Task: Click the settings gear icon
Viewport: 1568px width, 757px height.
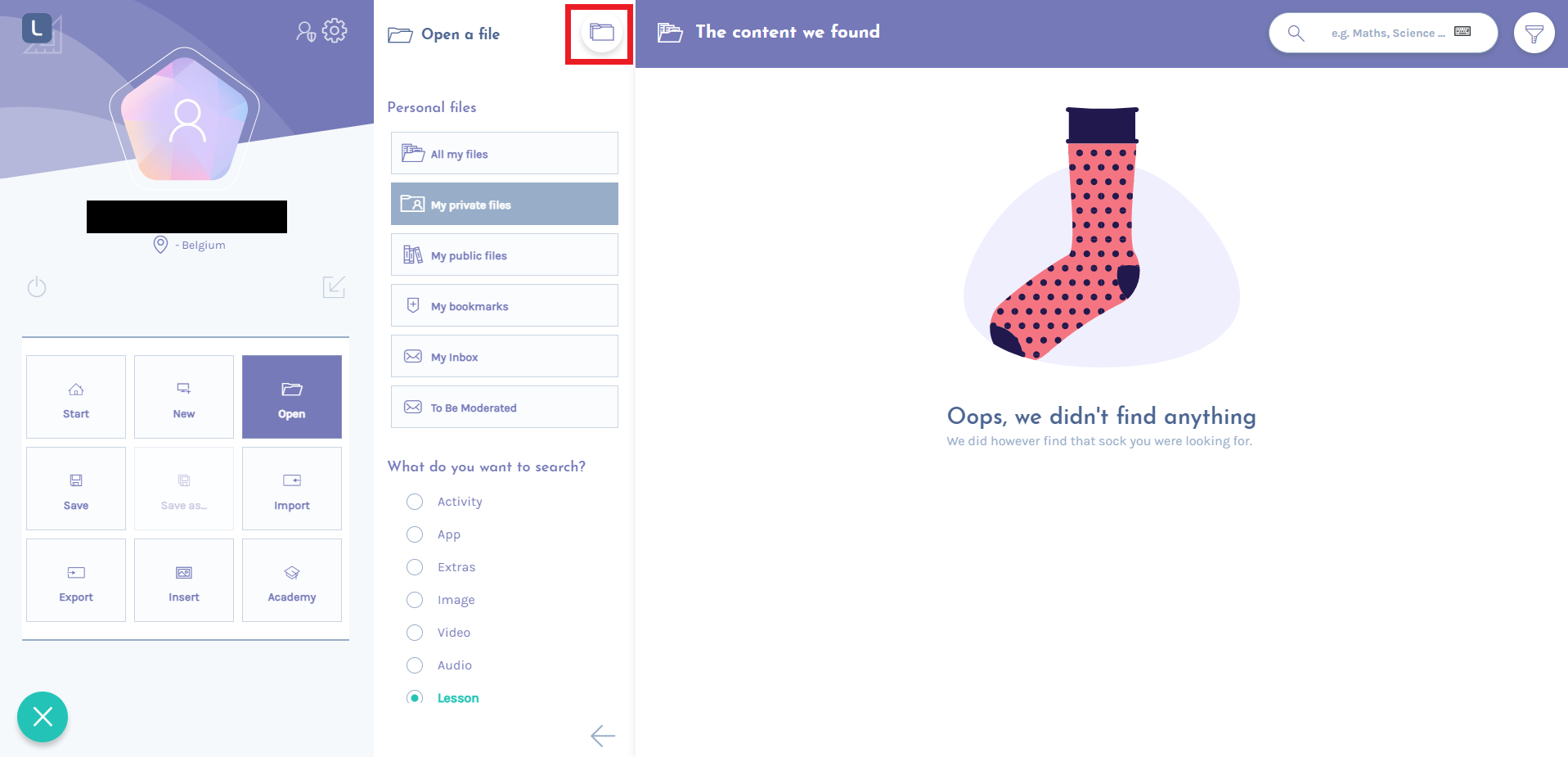Action: (335, 31)
